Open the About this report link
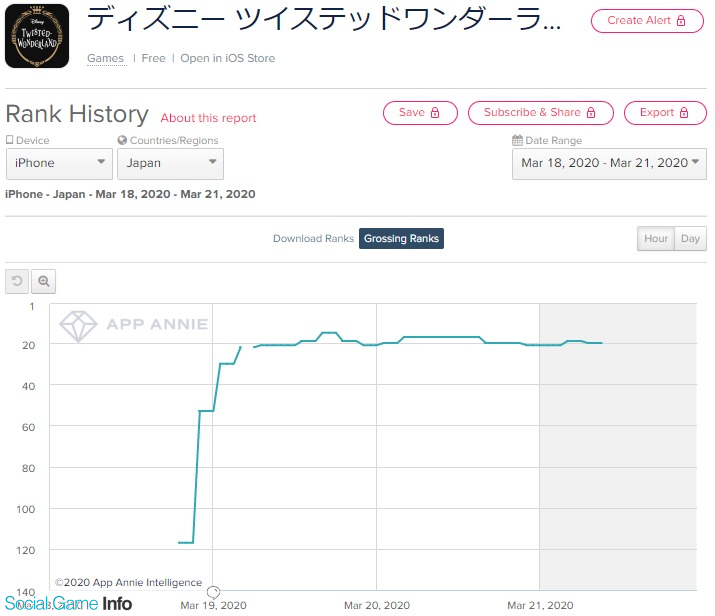 click(208, 118)
